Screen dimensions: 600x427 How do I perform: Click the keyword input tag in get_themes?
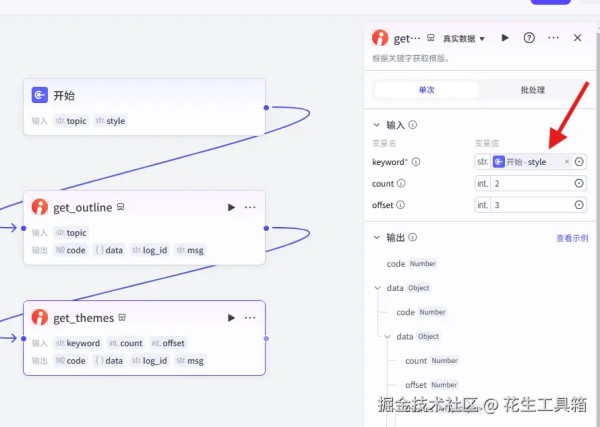pos(78,343)
